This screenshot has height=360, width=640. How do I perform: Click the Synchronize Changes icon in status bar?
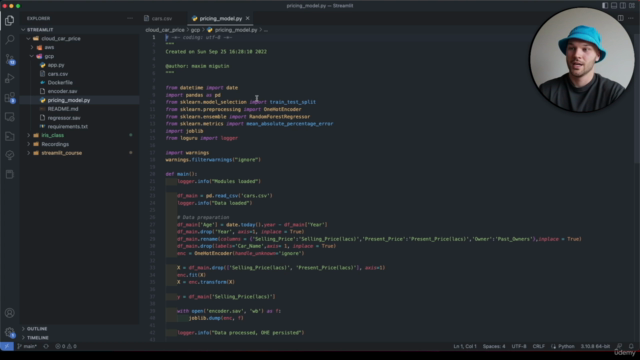pos(46,346)
